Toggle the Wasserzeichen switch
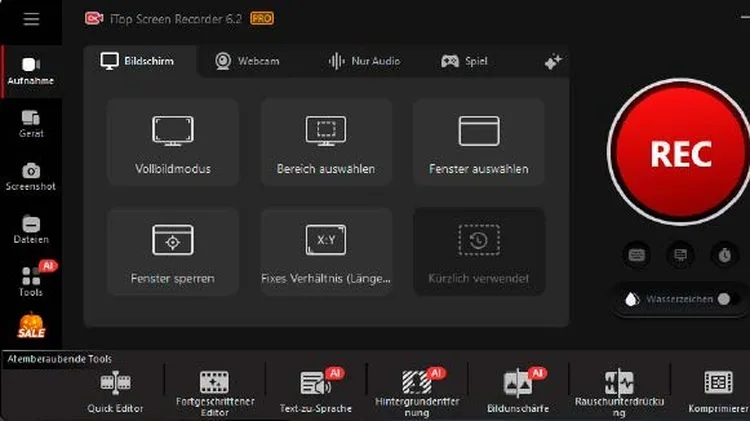750x421 pixels. pos(722,299)
